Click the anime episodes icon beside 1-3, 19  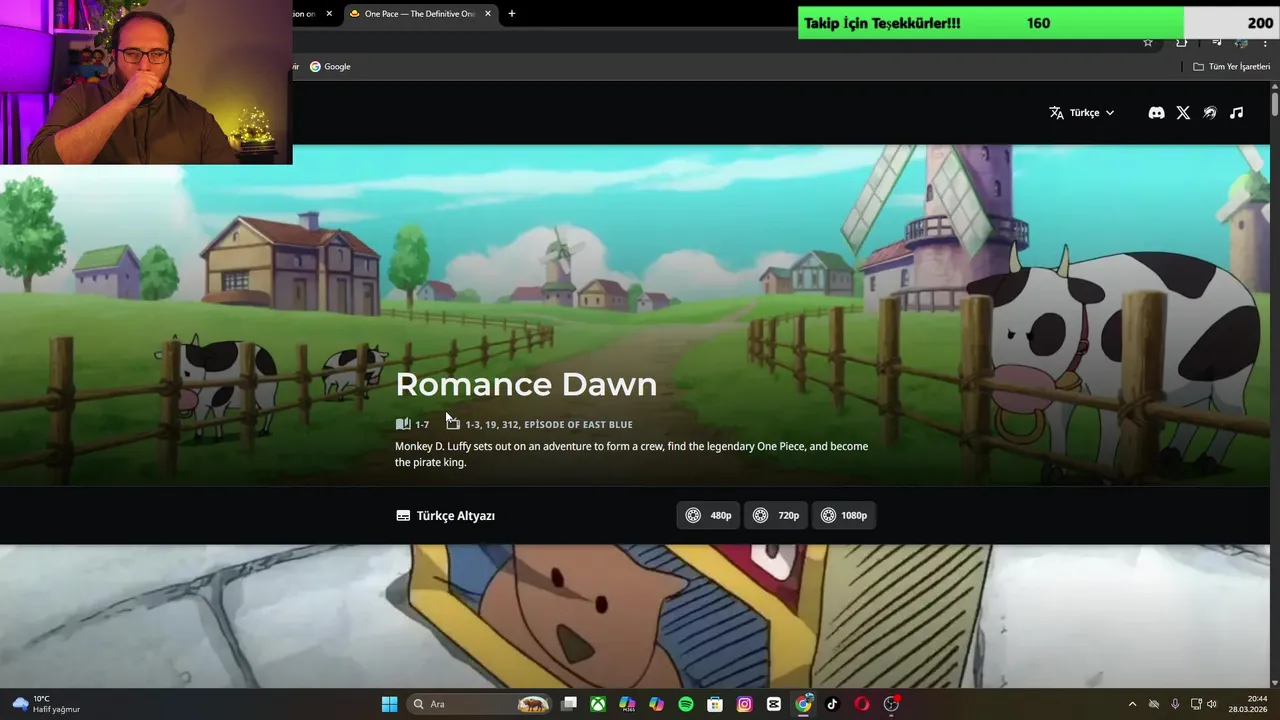pos(453,424)
